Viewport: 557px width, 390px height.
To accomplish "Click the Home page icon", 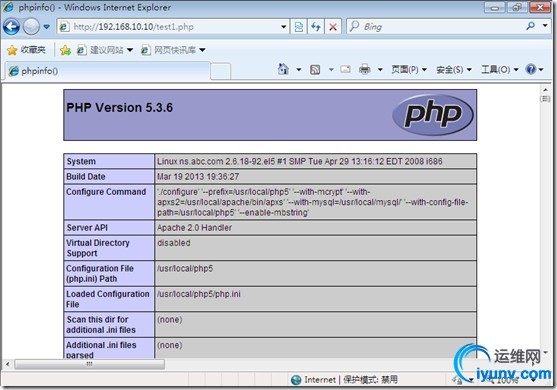I will (x=283, y=69).
